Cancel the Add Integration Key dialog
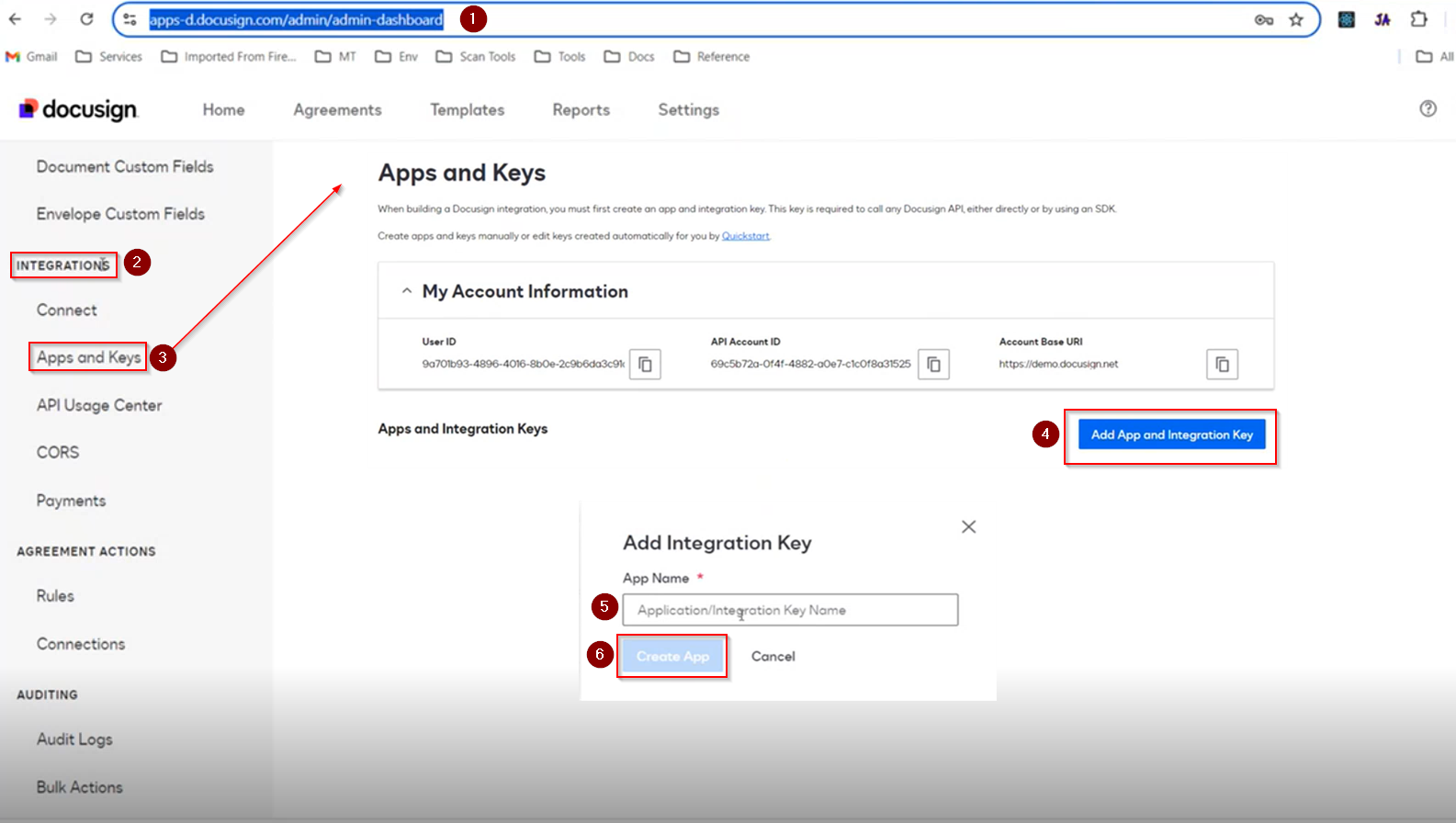1456x823 pixels. coord(773,656)
